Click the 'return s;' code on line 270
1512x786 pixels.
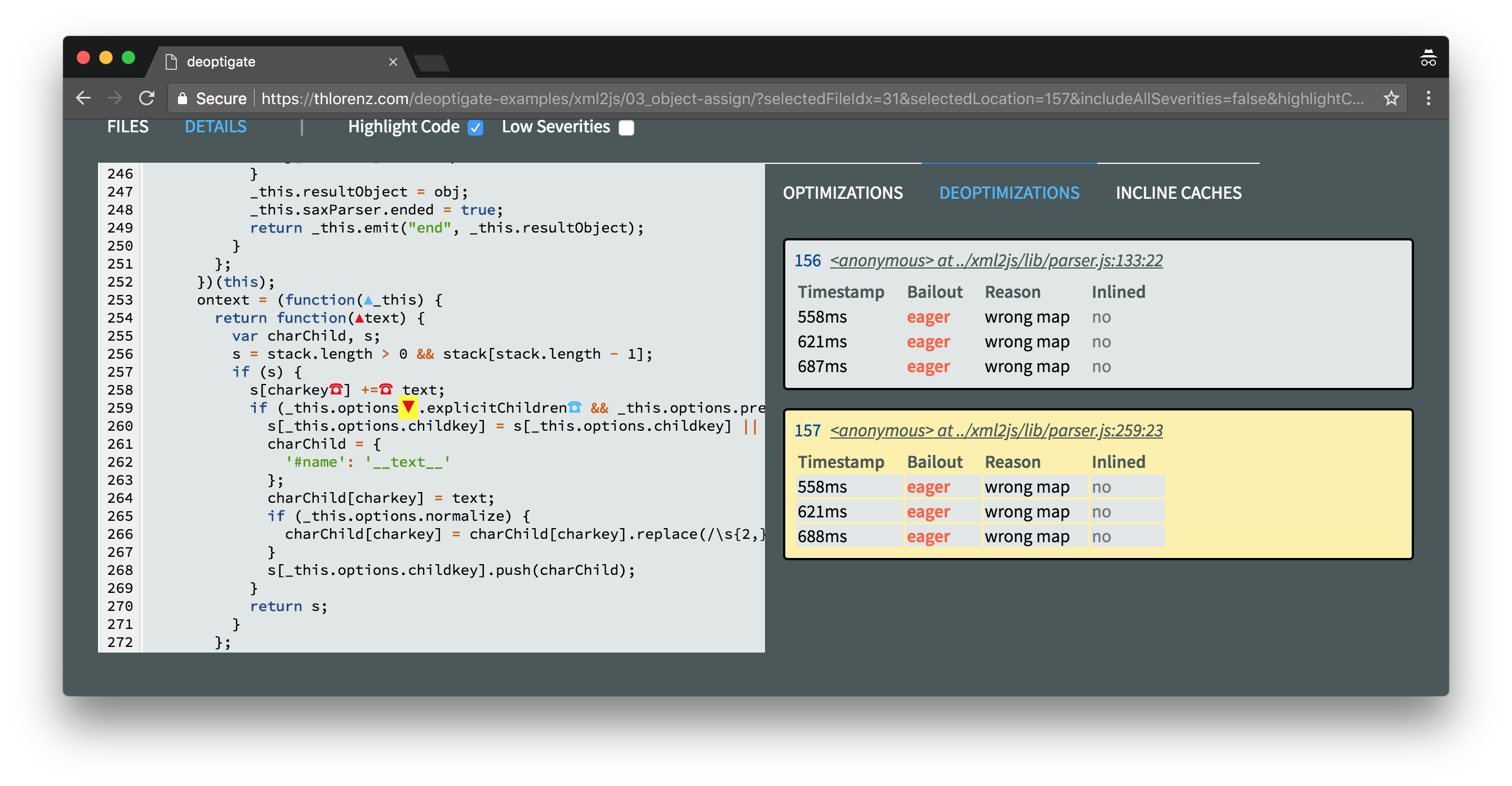click(288, 606)
